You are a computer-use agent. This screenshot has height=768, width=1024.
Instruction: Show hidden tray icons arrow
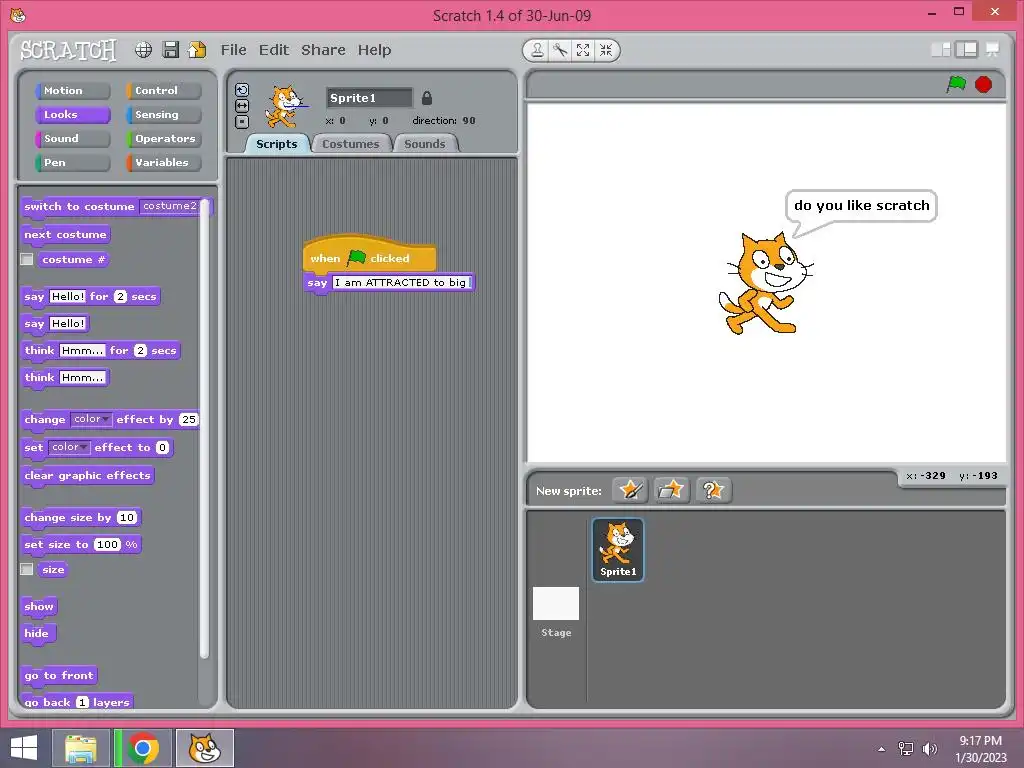[x=882, y=749]
